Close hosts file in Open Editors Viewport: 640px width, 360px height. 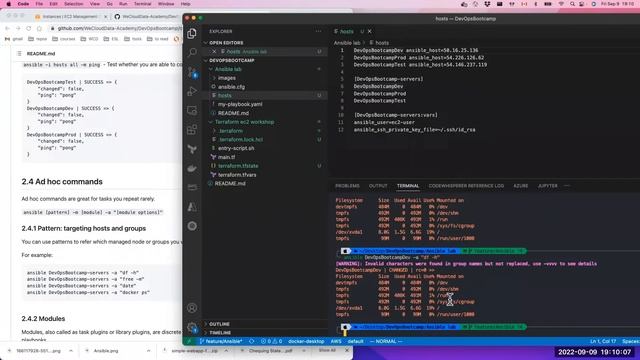tap(214, 51)
